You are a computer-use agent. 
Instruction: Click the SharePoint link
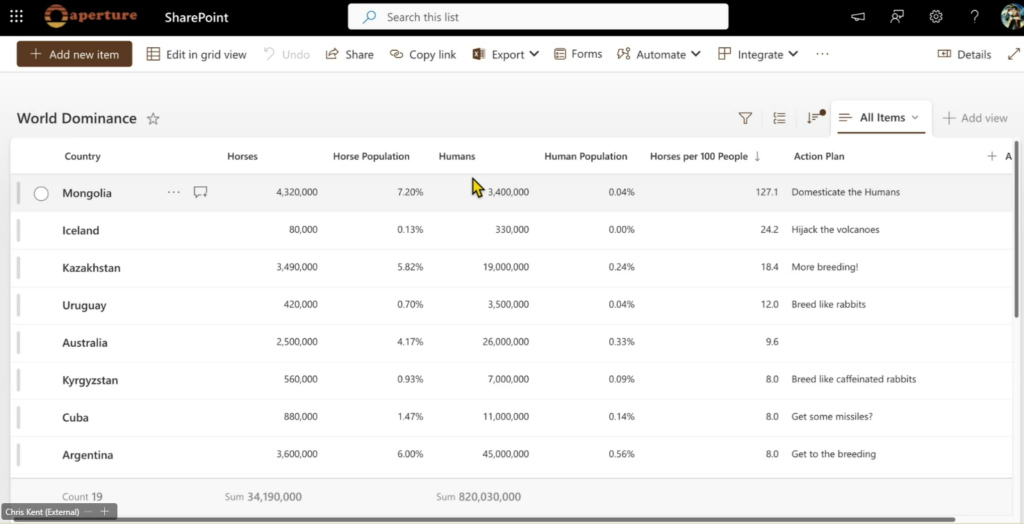click(197, 18)
